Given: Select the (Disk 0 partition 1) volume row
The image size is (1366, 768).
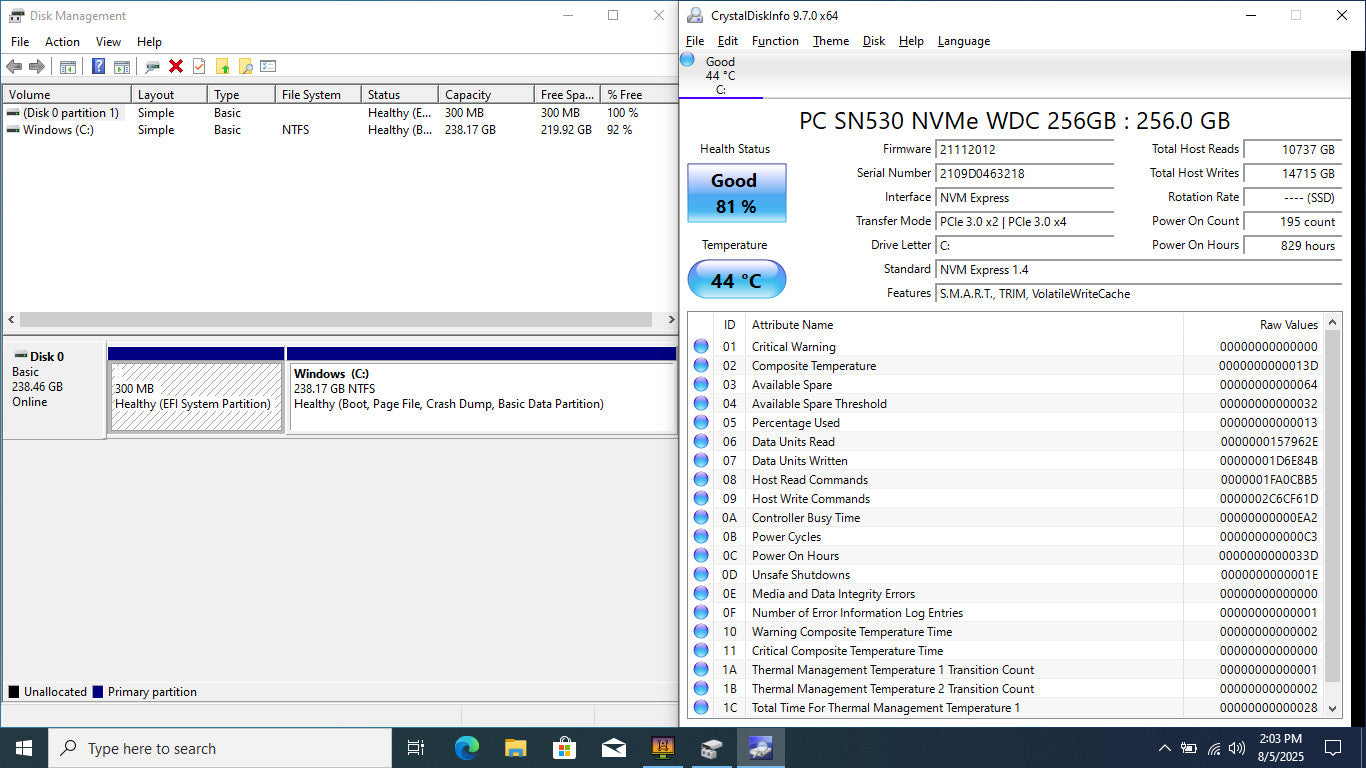Looking at the screenshot, I should click(340, 113).
